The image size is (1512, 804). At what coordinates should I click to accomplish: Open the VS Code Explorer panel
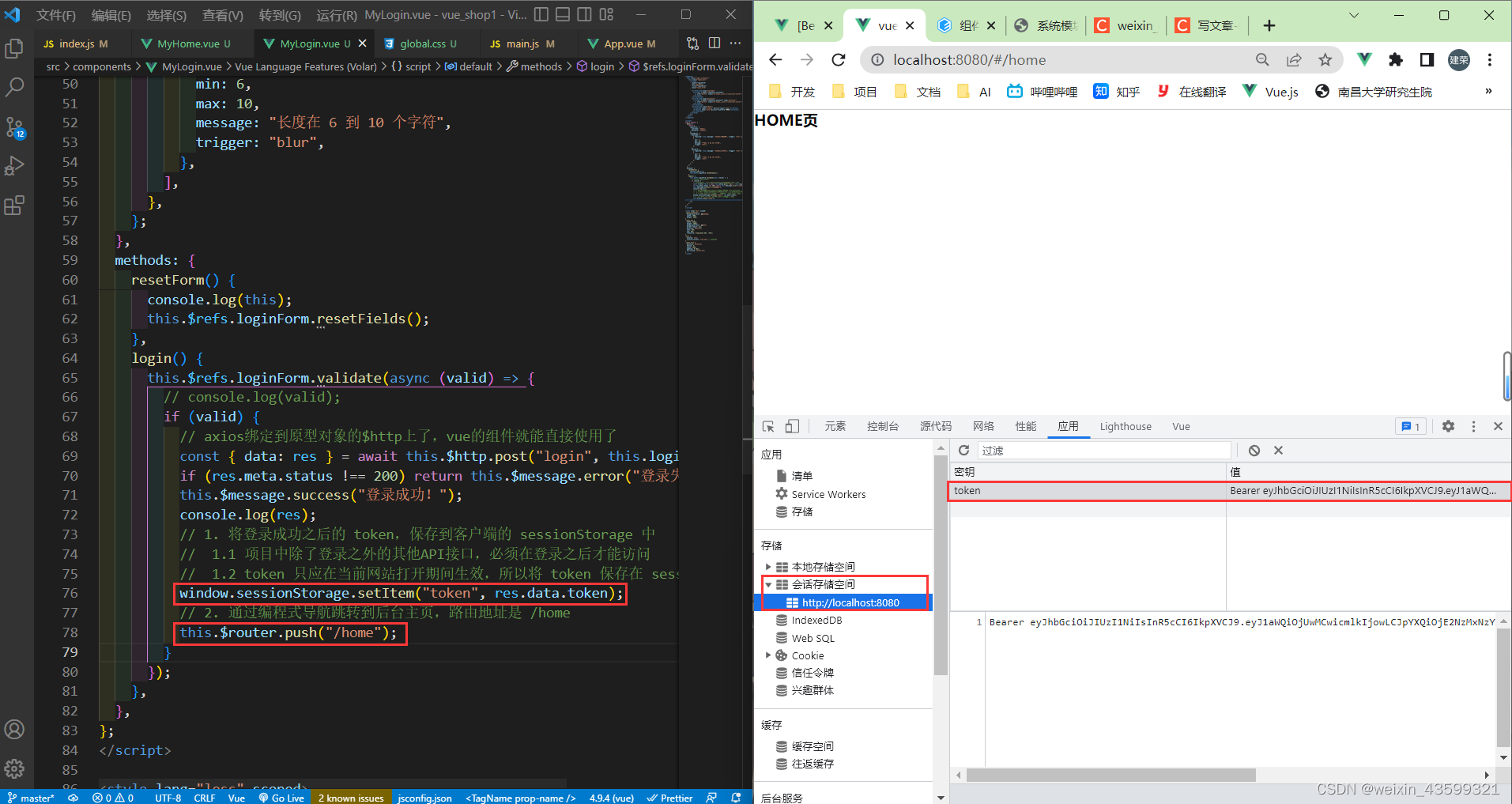14,49
